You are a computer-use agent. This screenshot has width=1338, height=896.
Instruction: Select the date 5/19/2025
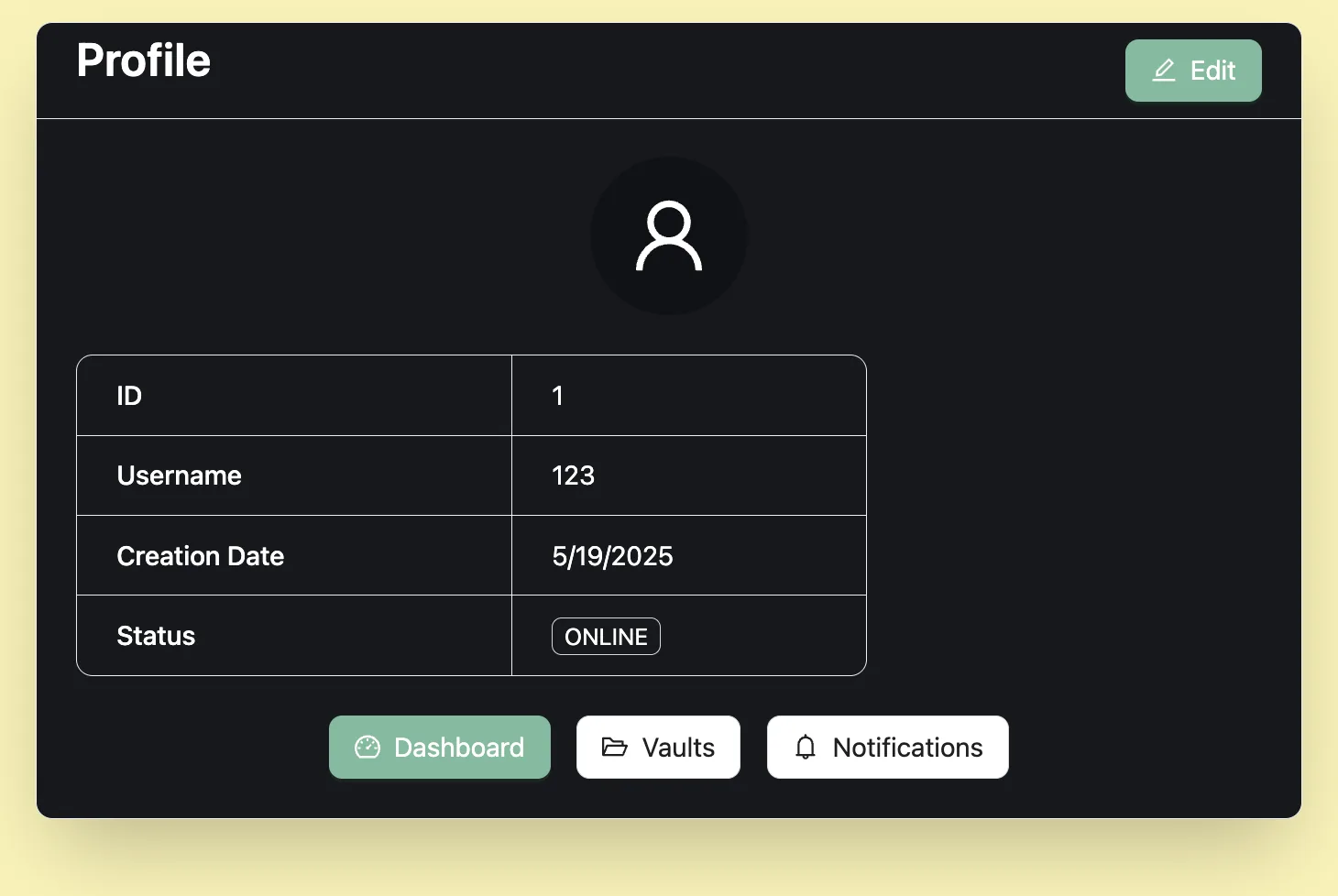pos(612,556)
